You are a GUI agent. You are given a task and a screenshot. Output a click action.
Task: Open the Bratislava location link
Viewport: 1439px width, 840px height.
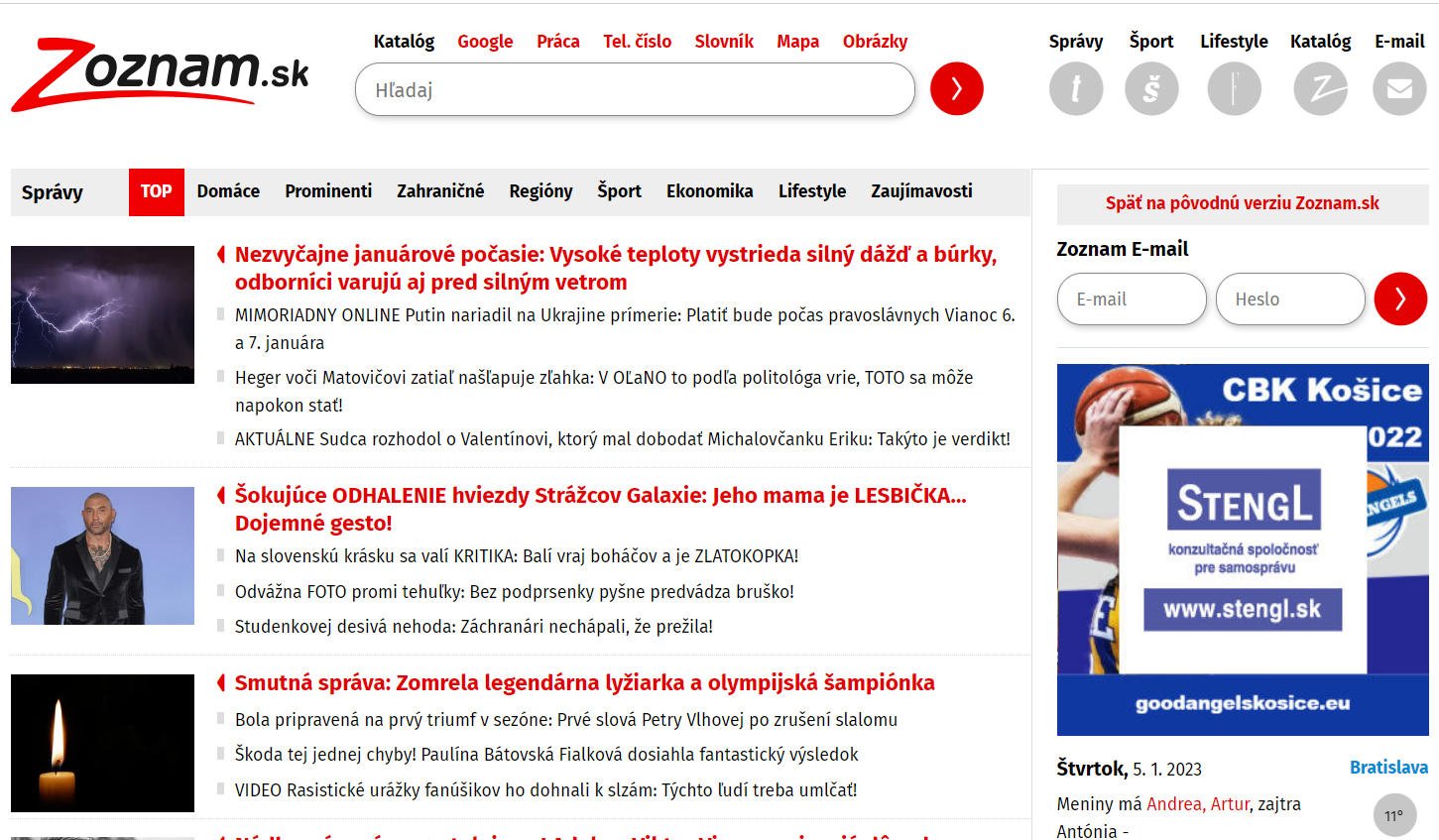click(x=1387, y=768)
